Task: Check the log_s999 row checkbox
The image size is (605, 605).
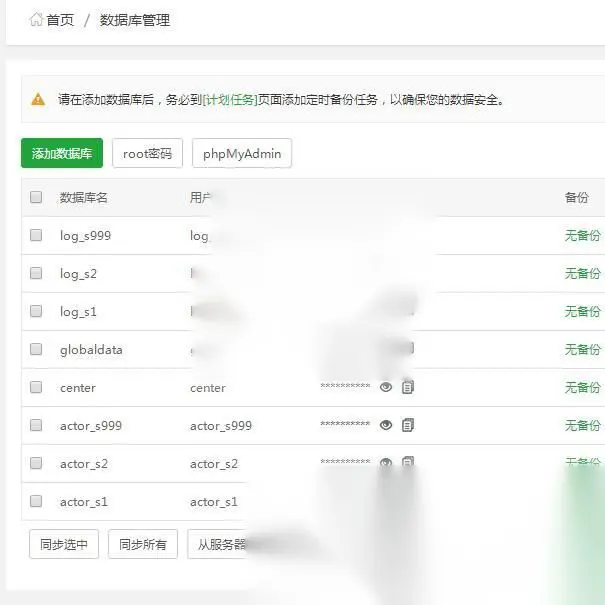Action: point(36,235)
